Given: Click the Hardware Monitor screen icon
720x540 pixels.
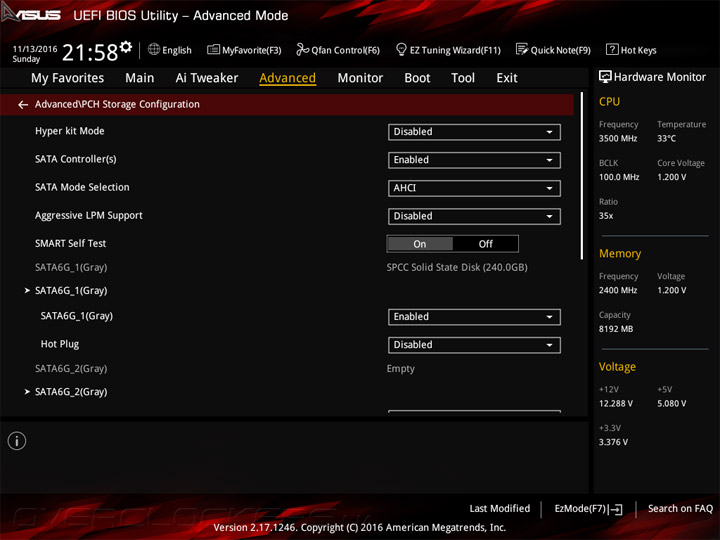Looking at the screenshot, I should [605, 77].
